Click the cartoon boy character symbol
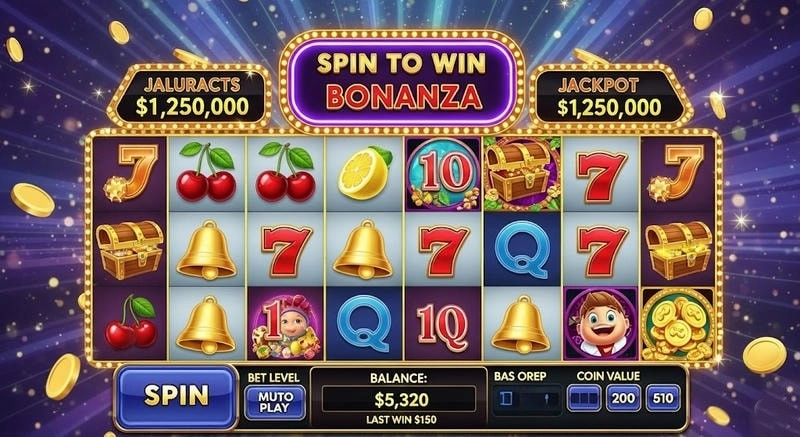This screenshot has width=800, height=437. (x=601, y=323)
